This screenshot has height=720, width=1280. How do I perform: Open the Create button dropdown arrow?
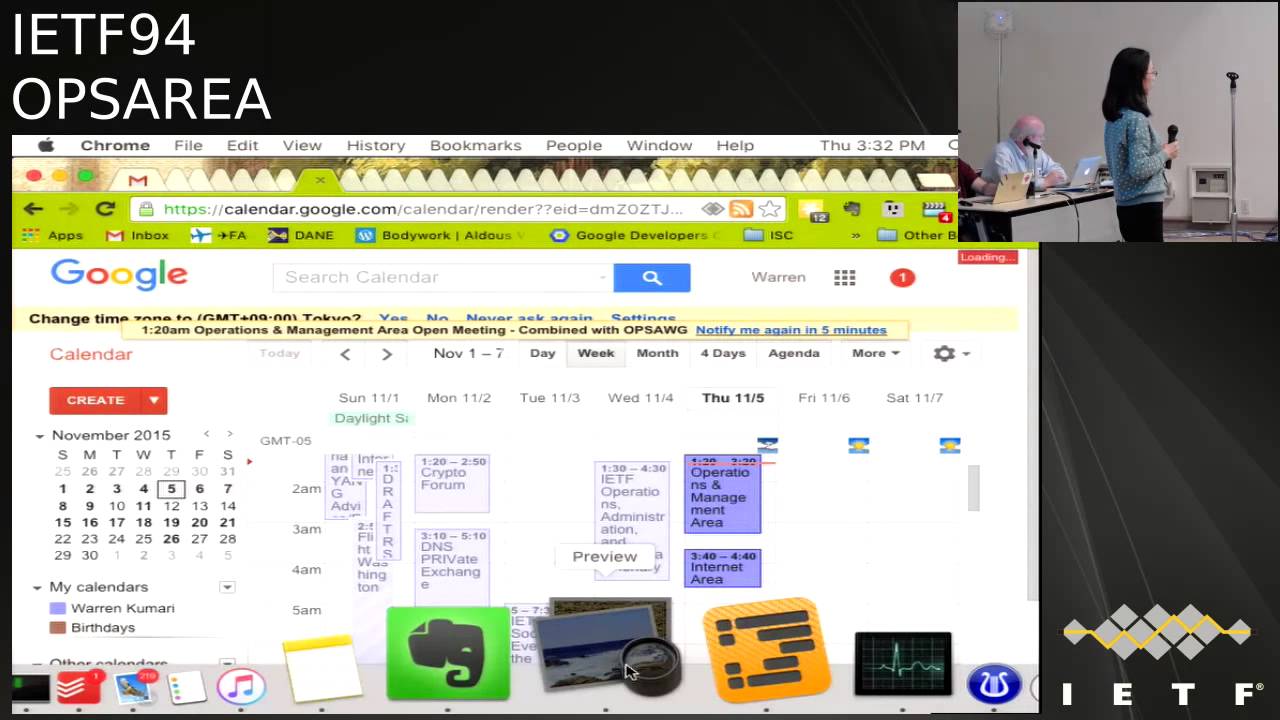pos(154,400)
